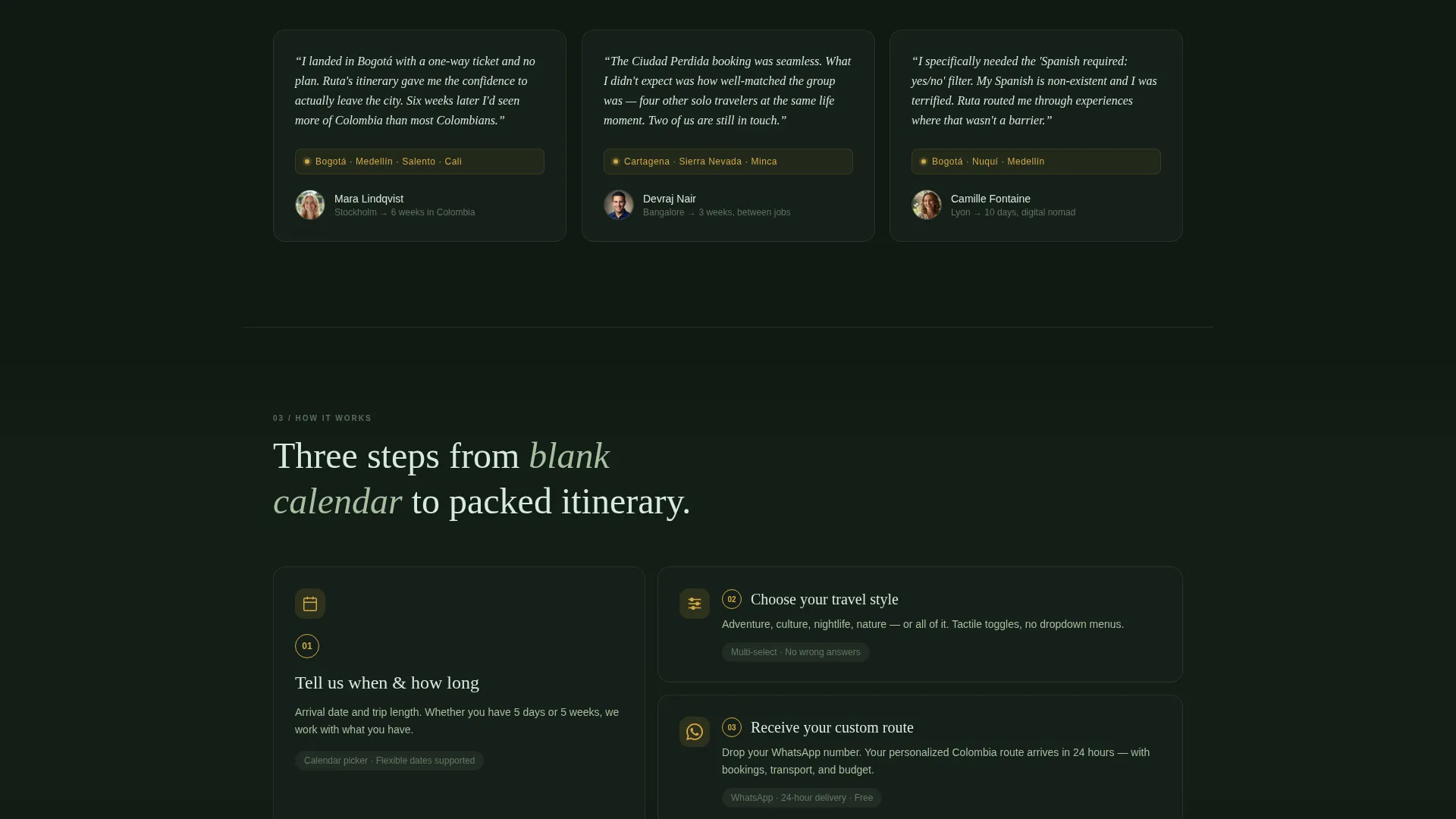1456x819 pixels.
Task: Click the calendar icon in step one card
Action: coord(310,604)
